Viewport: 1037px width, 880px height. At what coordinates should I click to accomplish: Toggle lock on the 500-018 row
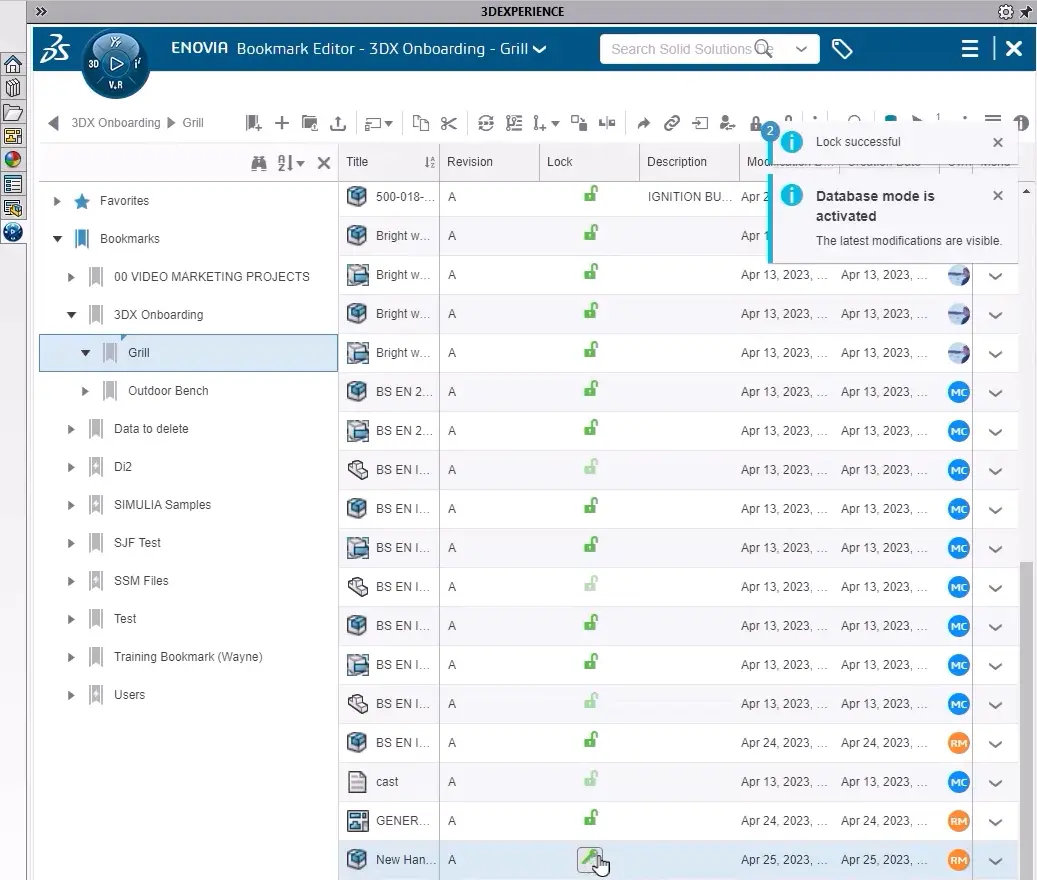(591, 194)
